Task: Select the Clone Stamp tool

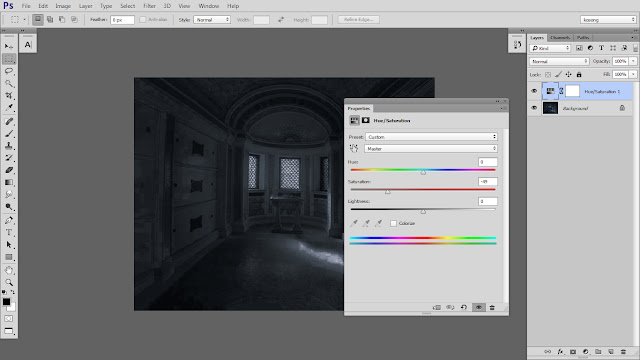Action: click(x=9, y=146)
